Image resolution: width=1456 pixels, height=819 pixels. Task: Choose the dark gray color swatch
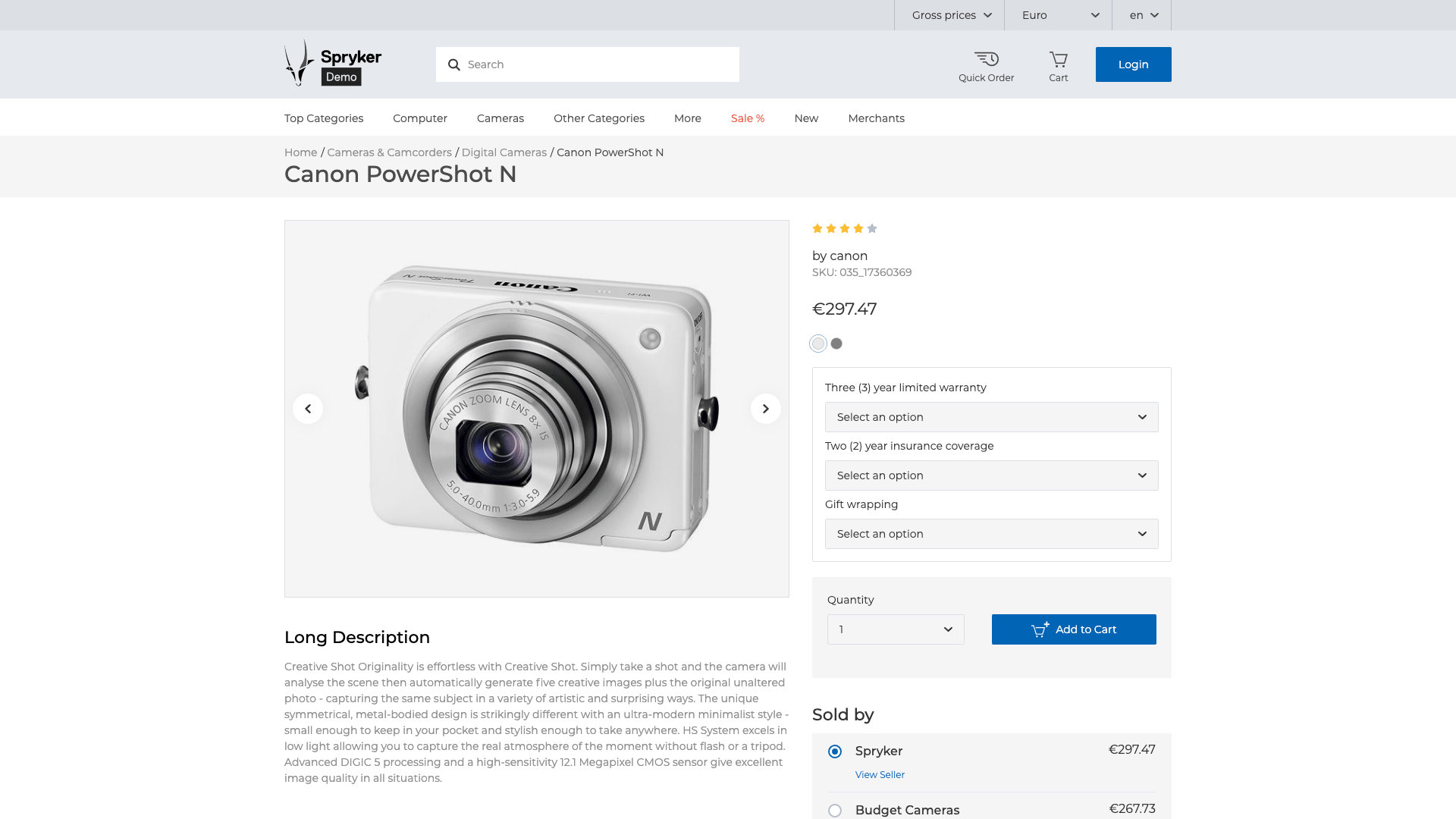point(836,344)
